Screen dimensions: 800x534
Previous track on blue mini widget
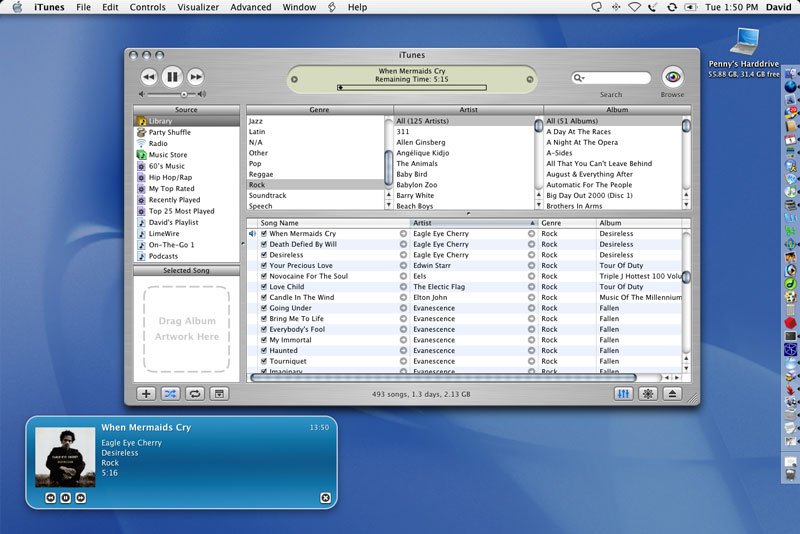click(51, 498)
